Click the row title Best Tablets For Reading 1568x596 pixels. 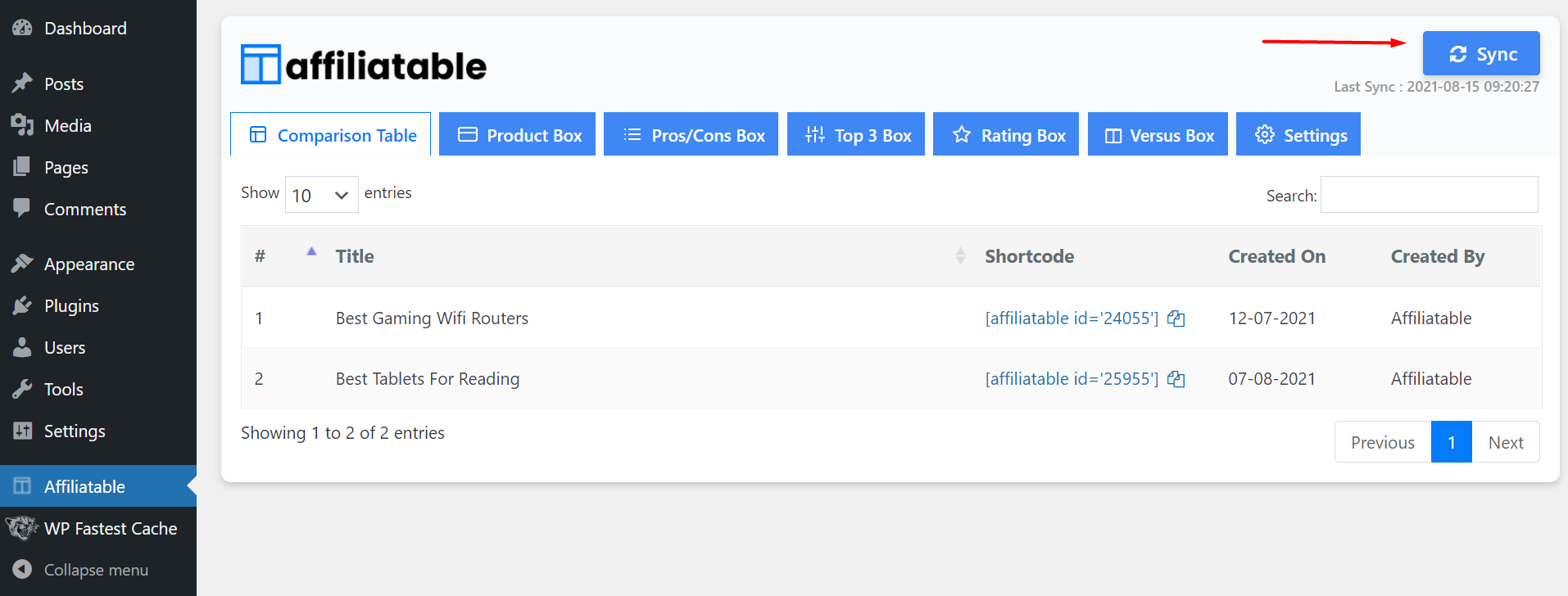coord(428,379)
